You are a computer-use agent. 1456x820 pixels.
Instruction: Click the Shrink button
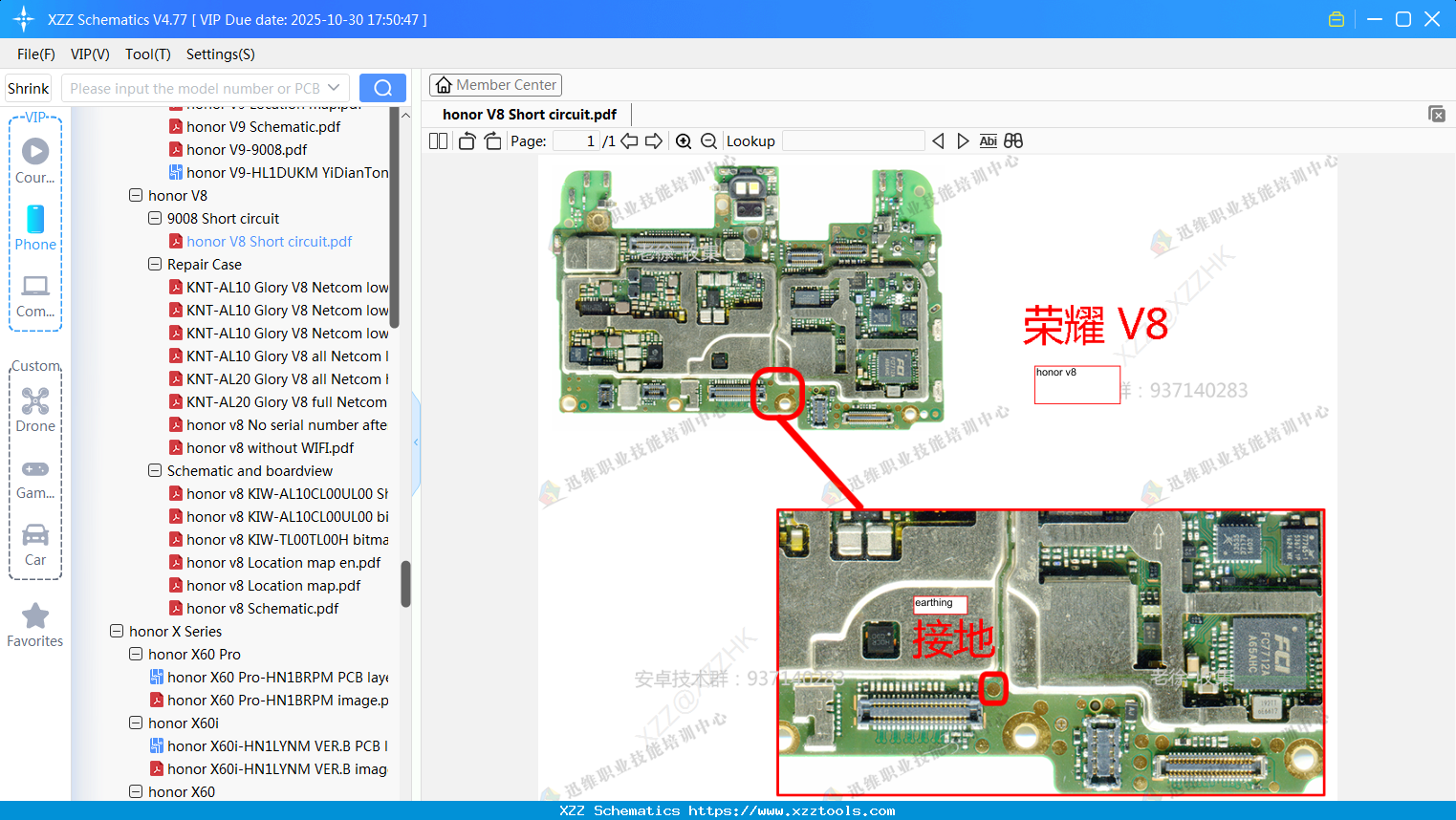(x=29, y=88)
